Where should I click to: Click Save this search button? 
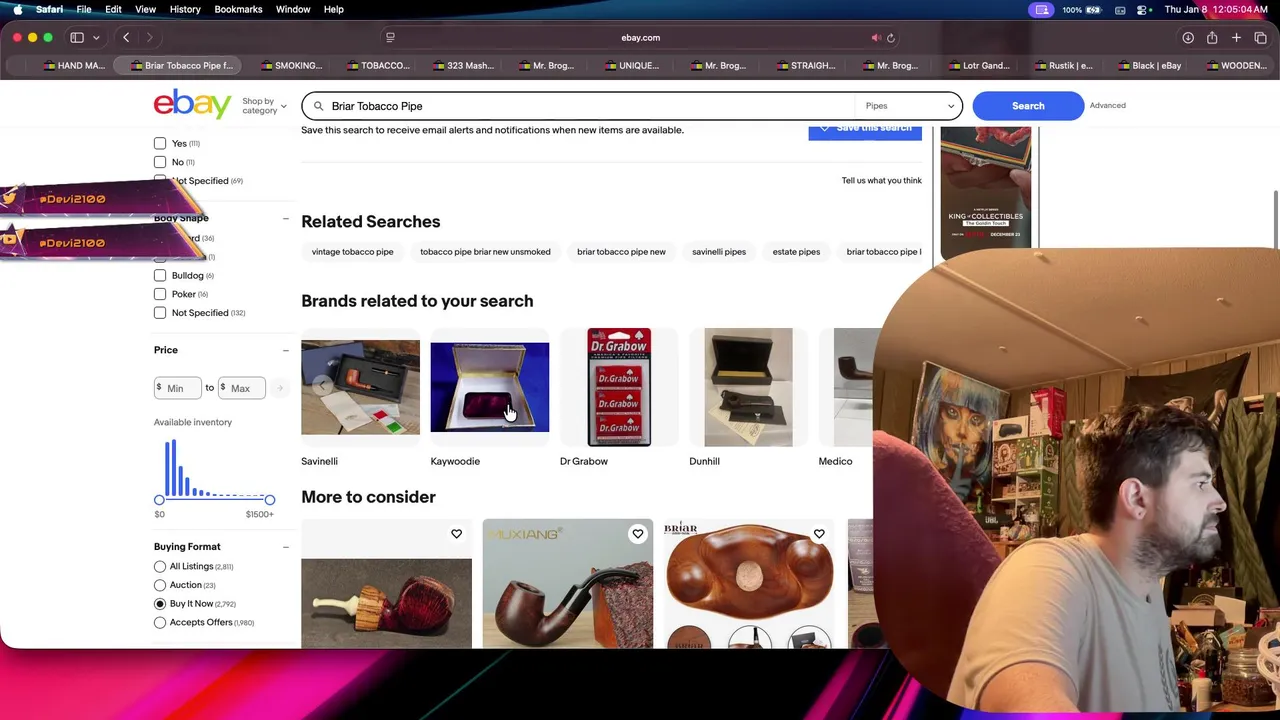click(x=865, y=130)
